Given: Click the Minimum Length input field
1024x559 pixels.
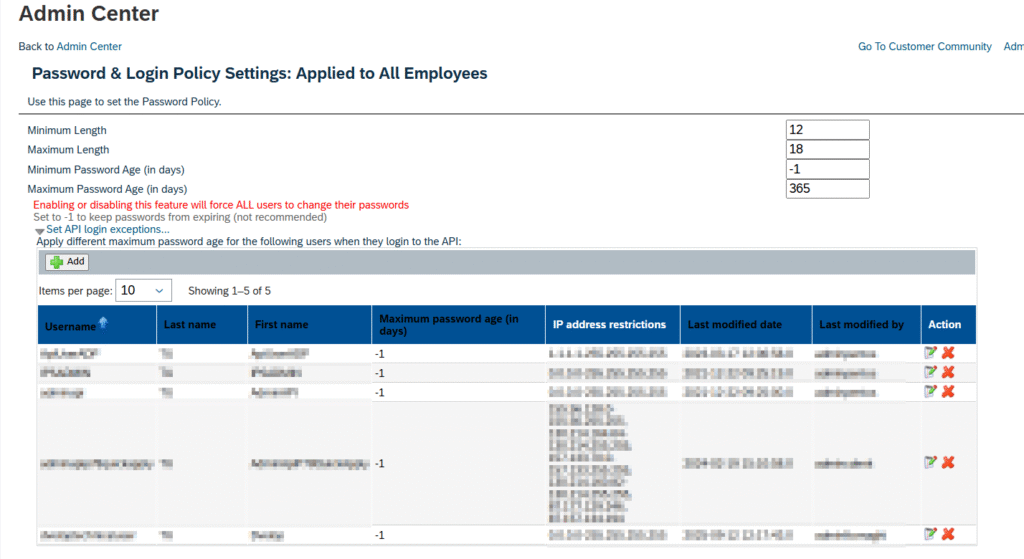Looking at the screenshot, I should point(827,130).
